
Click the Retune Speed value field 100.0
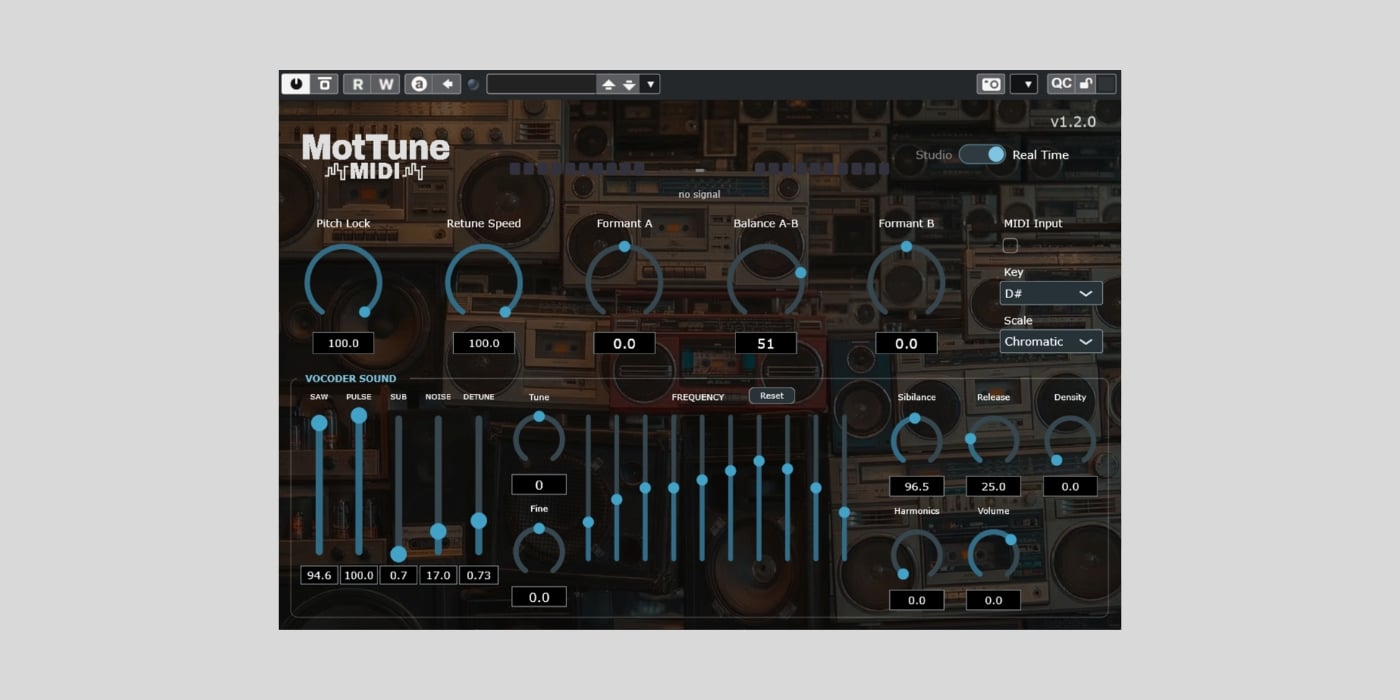pyautogui.click(x=484, y=343)
